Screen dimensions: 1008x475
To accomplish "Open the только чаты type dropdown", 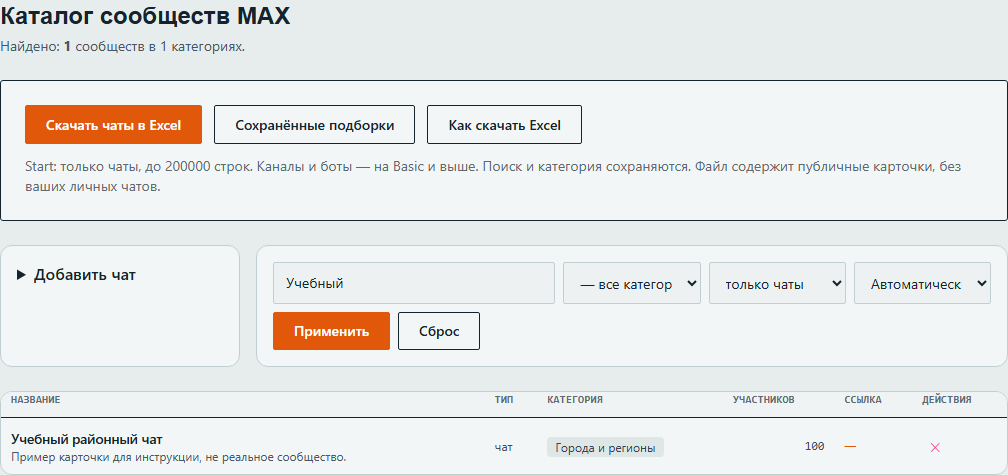I will 777,283.
